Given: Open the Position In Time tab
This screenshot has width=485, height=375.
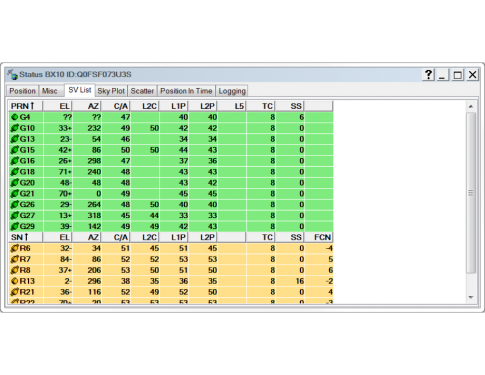Looking at the screenshot, I should point(186,91).
